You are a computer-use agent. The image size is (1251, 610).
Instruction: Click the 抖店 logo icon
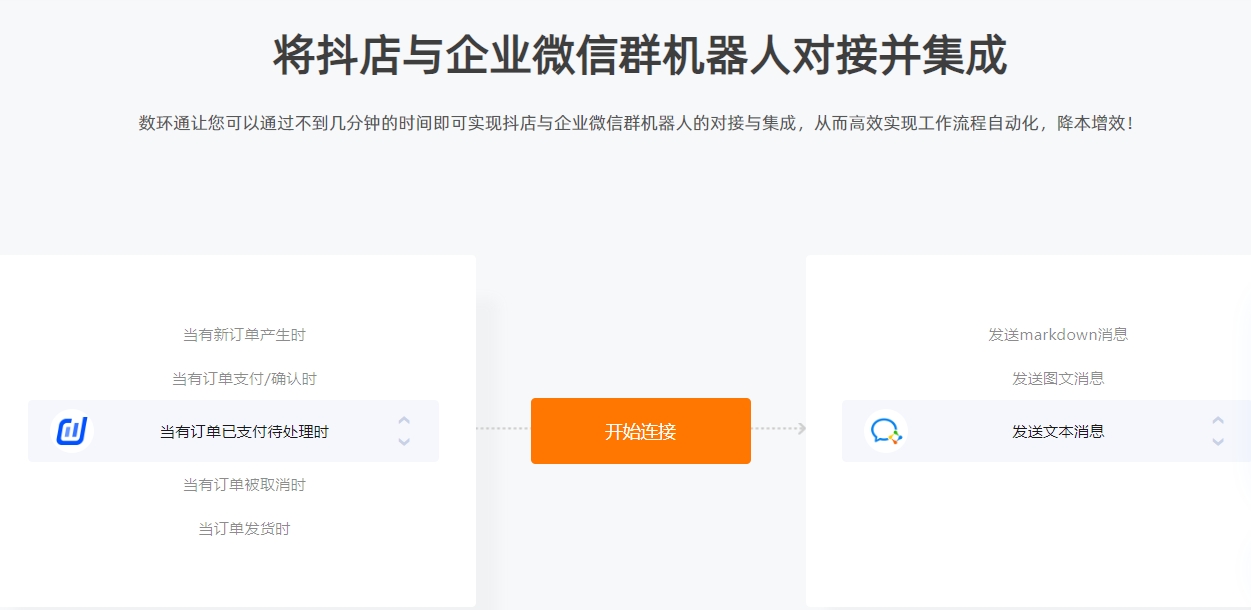coord(72,431)
